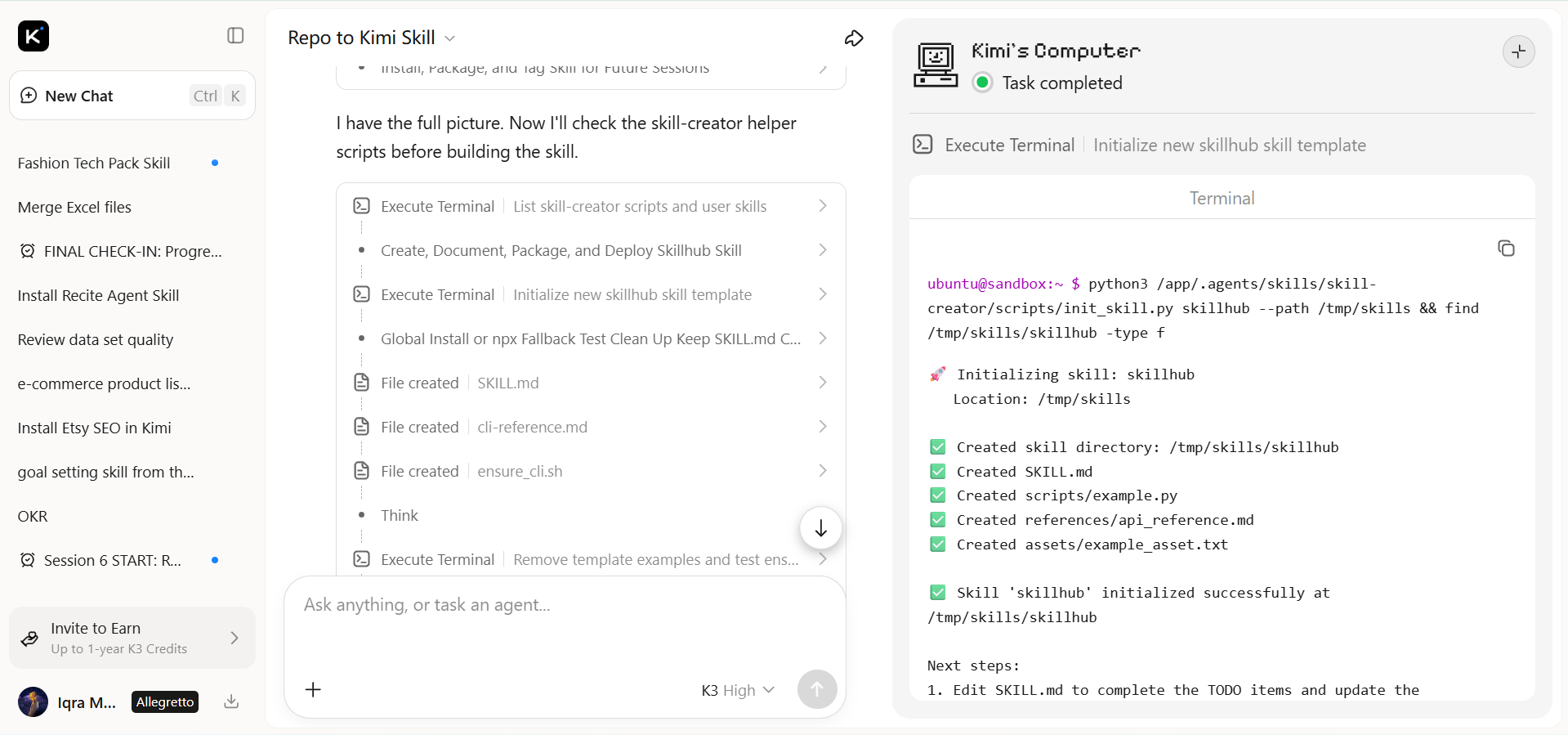The height and width of the screenshot is (735, 1568).
Task: Add an attachment with the plus icon
Action: (313, 689)
